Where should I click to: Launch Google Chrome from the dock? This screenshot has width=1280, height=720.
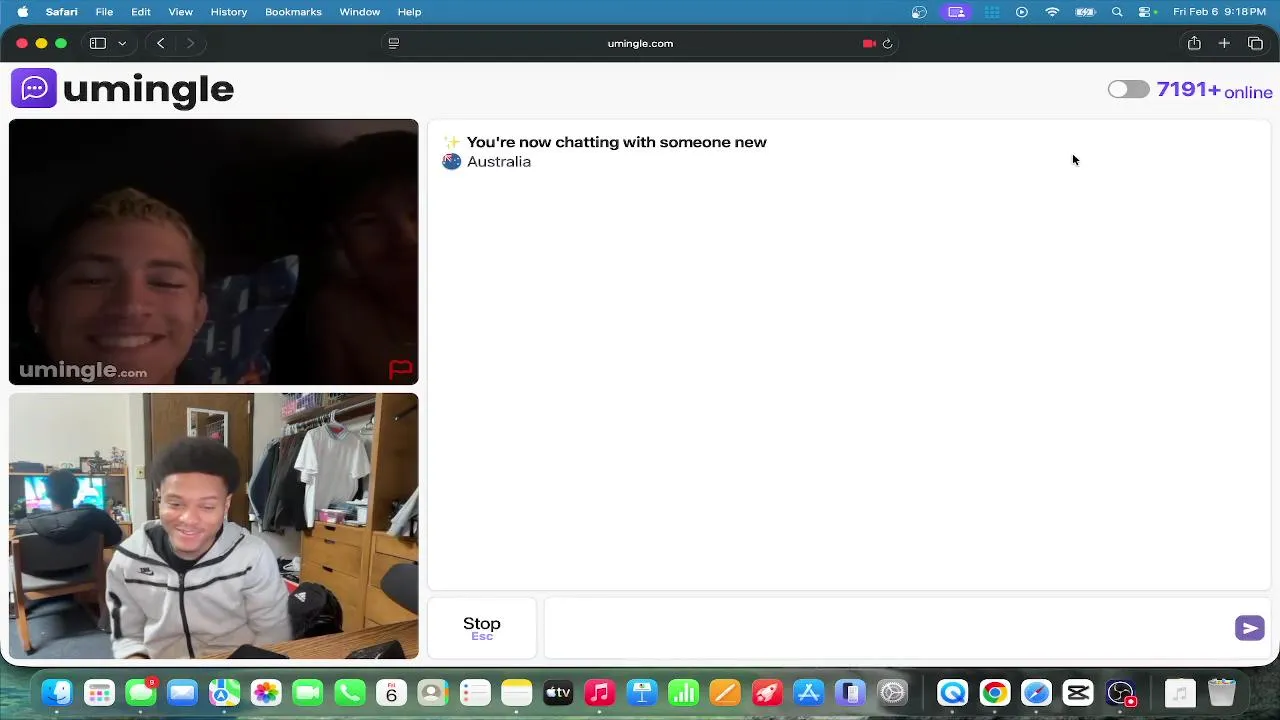[x=994, y=693]
